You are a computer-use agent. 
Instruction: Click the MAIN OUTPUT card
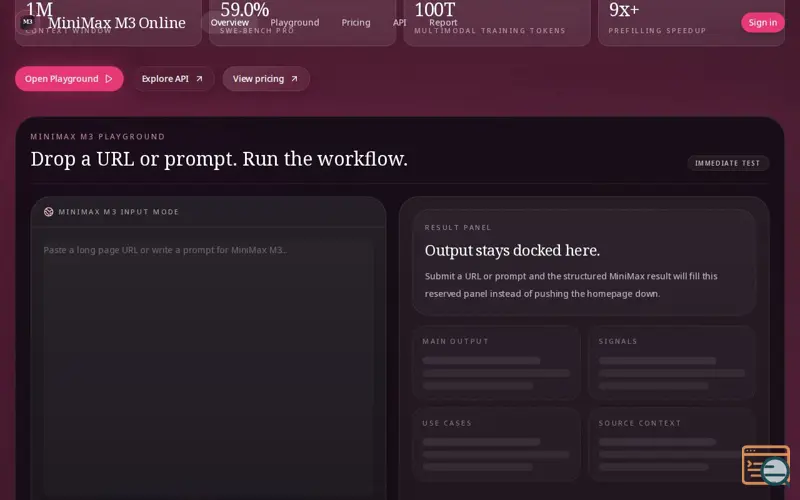[x=496, y=363]
